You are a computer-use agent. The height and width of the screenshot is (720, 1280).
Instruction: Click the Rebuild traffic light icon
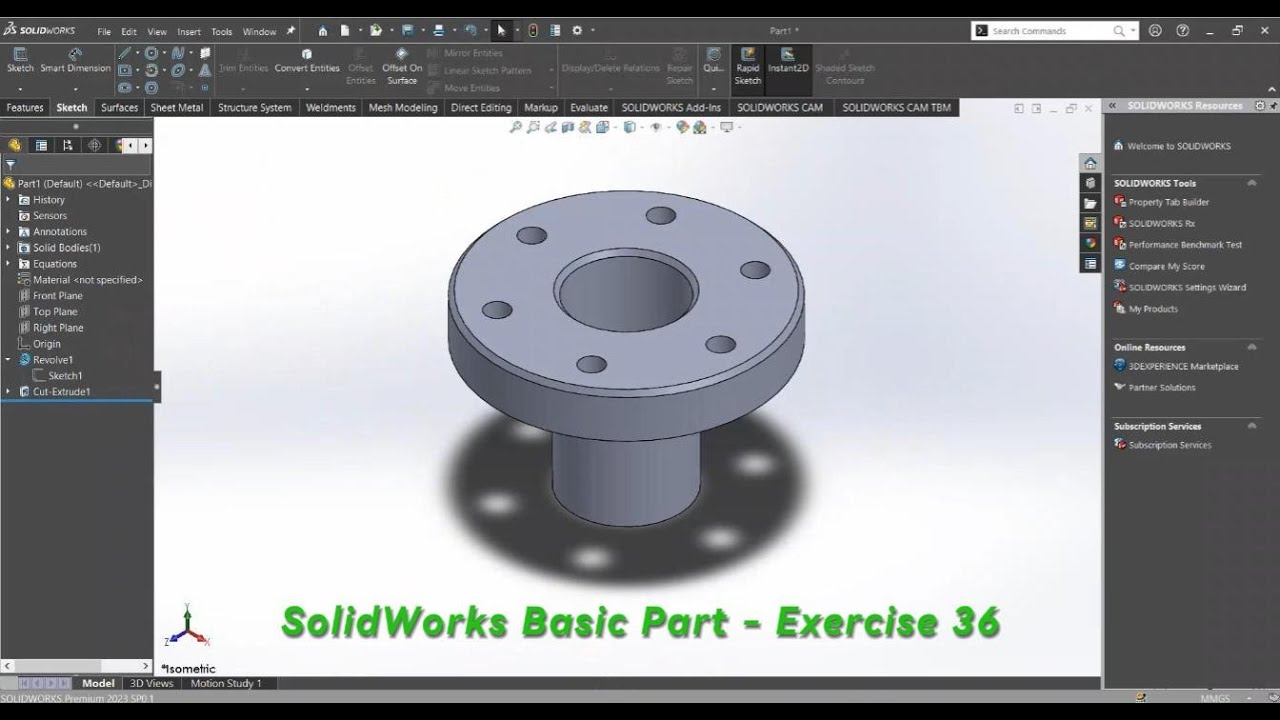pos(533,31)
